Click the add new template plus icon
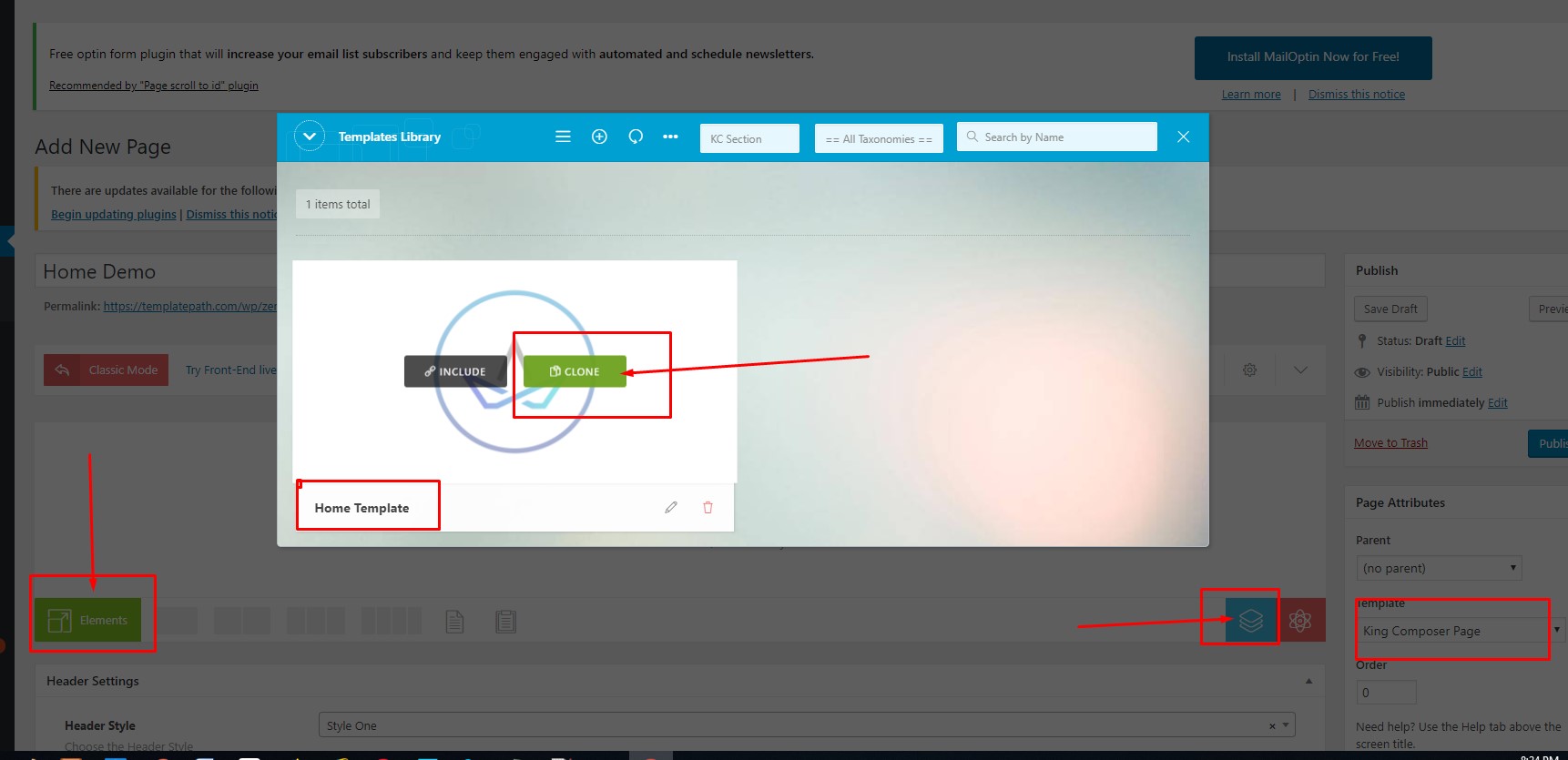Image resolution: width=1568 pixels, height=760 pixels. 599,137
